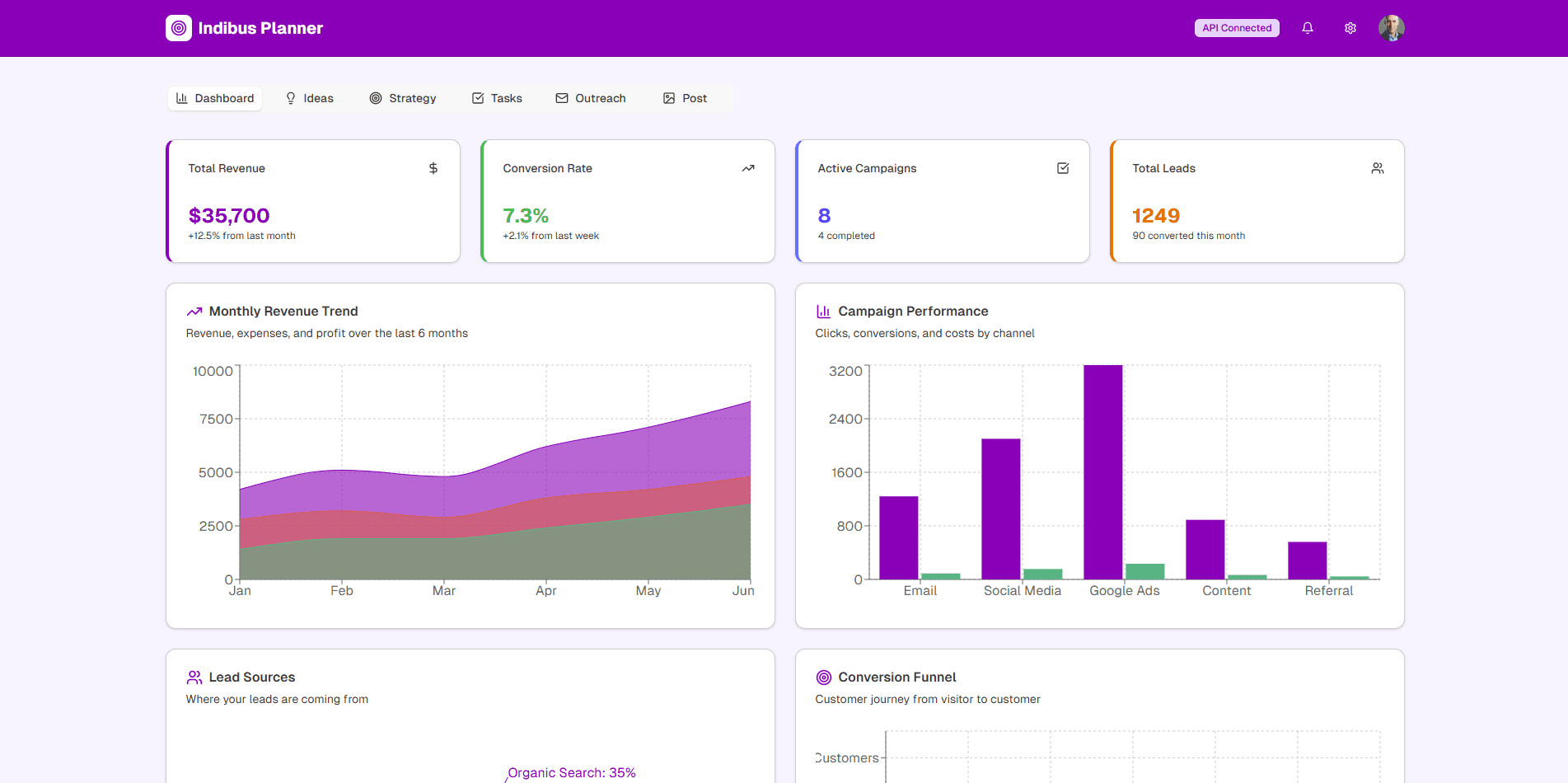Switch to the Dashboard tab
The height and width of the screenshot is (783, 1568).
click(215, 98)
